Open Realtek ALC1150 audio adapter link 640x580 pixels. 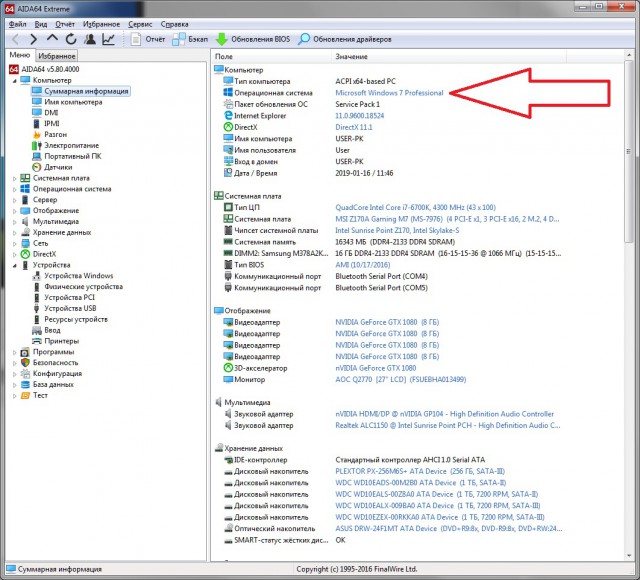click(447, 425)
